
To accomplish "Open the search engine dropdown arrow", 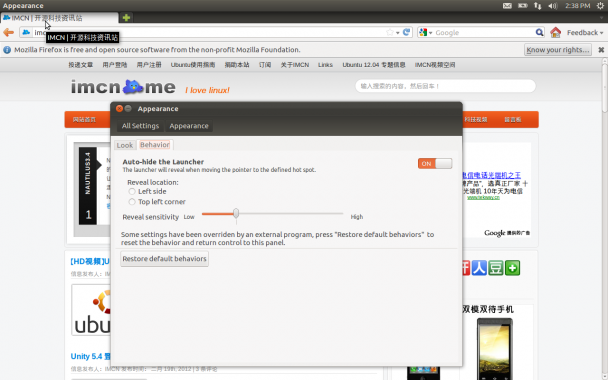I will point(430,33).
